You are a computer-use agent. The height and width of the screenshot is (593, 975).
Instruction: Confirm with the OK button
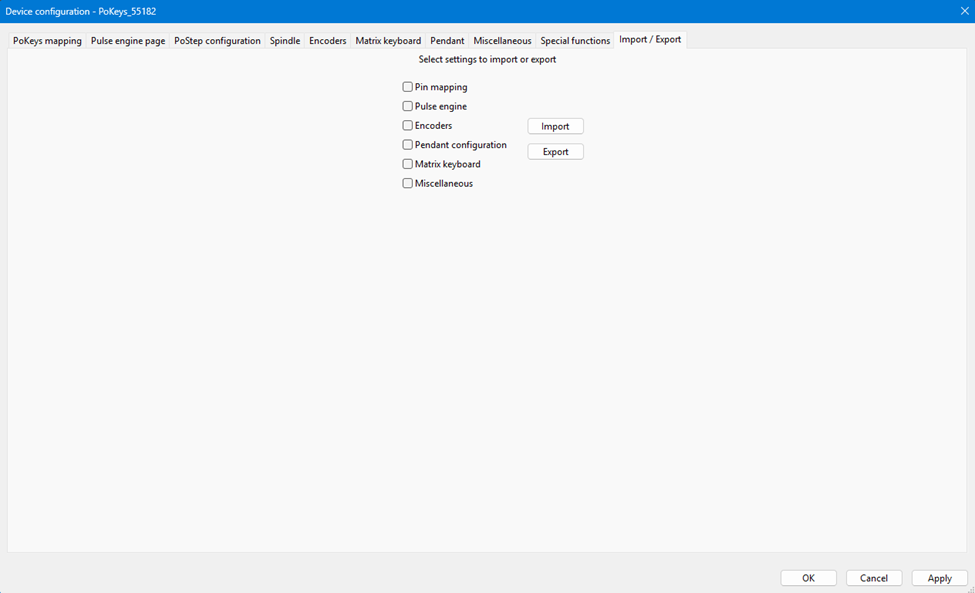(808, 578)
